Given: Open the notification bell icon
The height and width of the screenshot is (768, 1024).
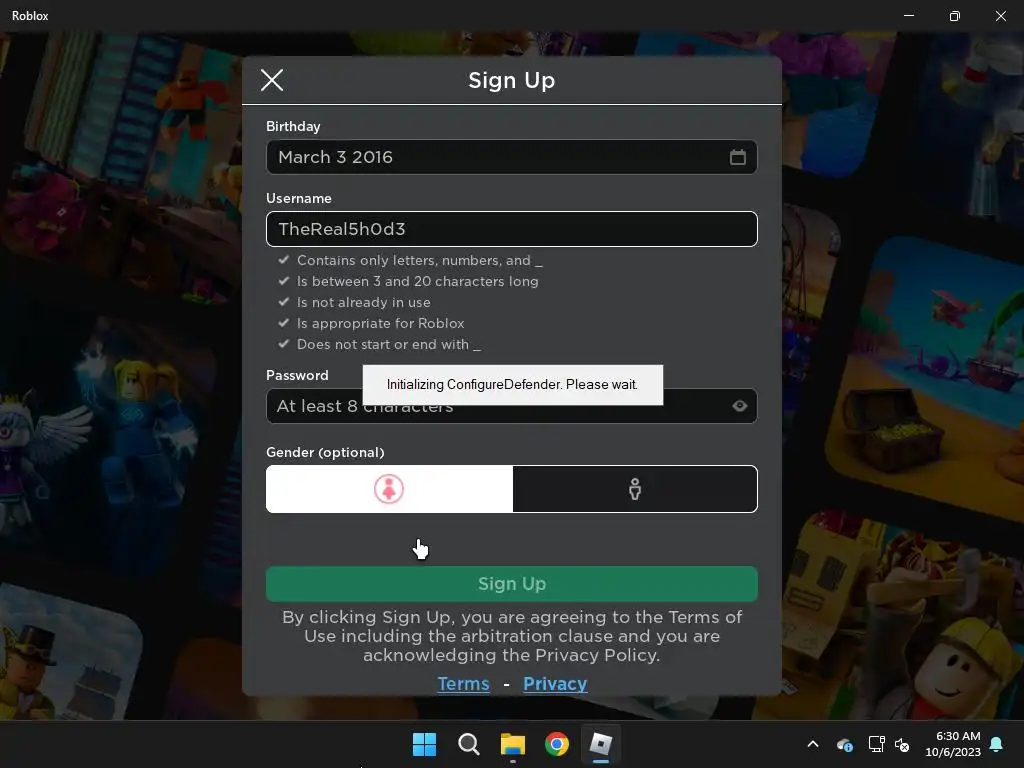Looking at the screenshot, I should pyautogui.click(x=996, y=744).
